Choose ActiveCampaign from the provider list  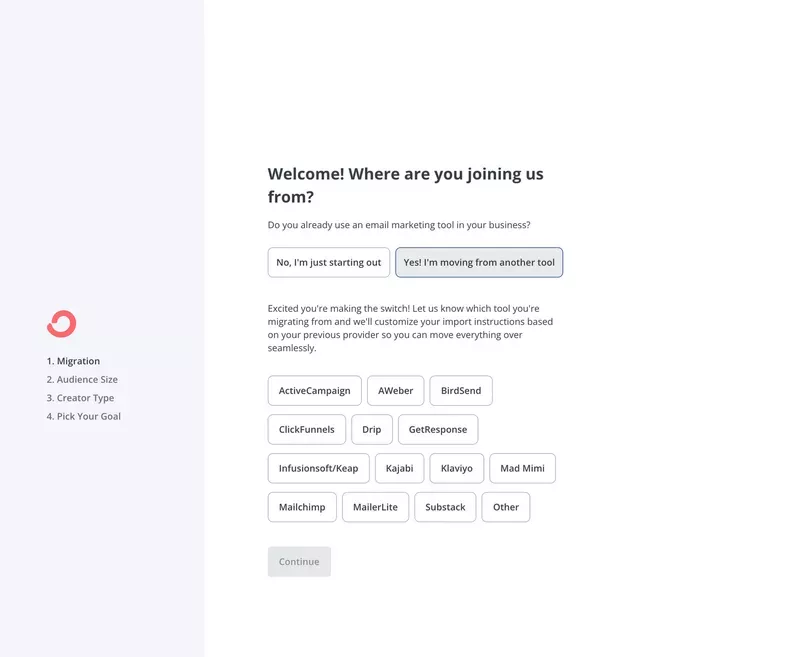point(314,390)
